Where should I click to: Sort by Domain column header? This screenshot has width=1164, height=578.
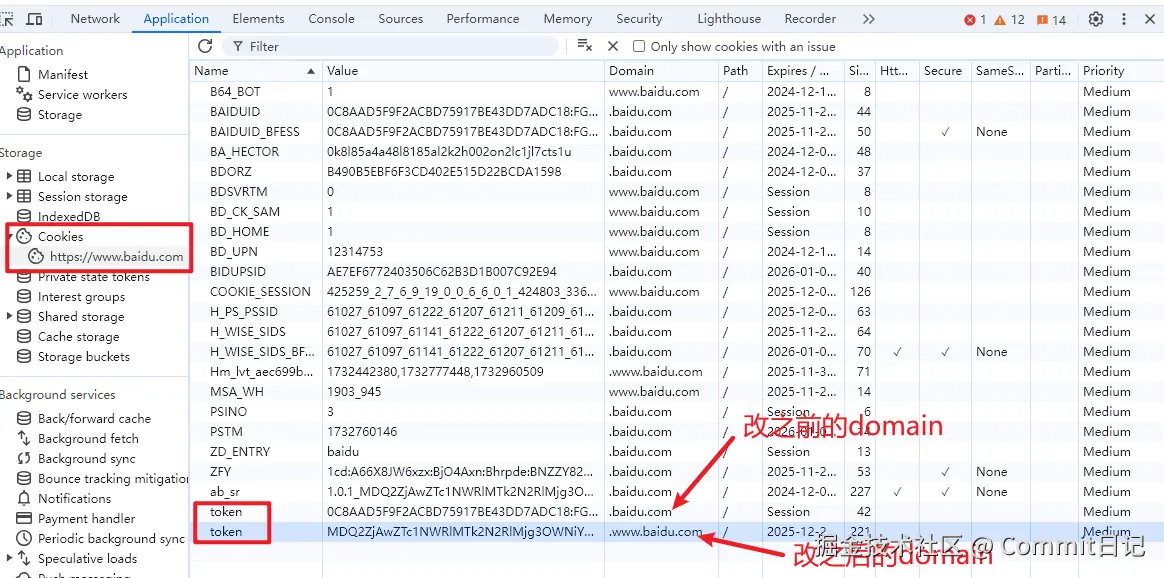(x=661, y=71)
